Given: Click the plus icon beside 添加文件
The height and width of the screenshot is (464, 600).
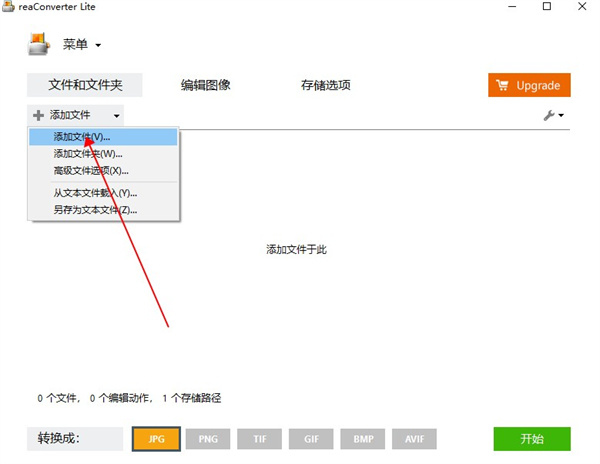Looking at the screenshot, I should click(38, 116).
